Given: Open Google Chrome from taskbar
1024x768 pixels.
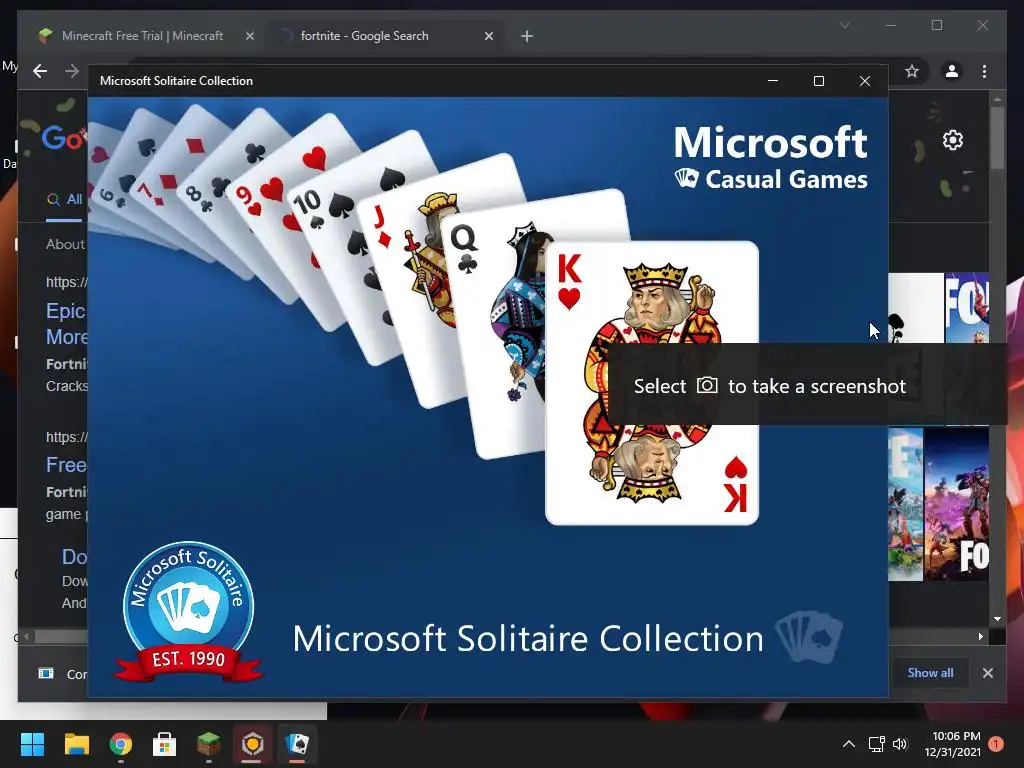Looking at the screenshot, I should tap(121, 744).
